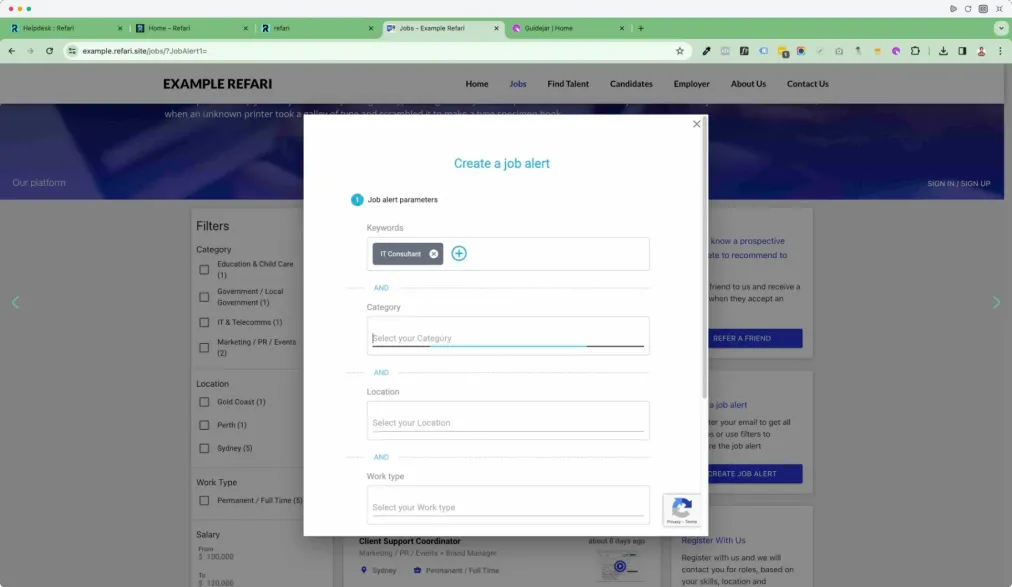Viewport: 1012px width, 587px height.
Task: Open the Client Support Coordinator job
Action: coord(410,541)
